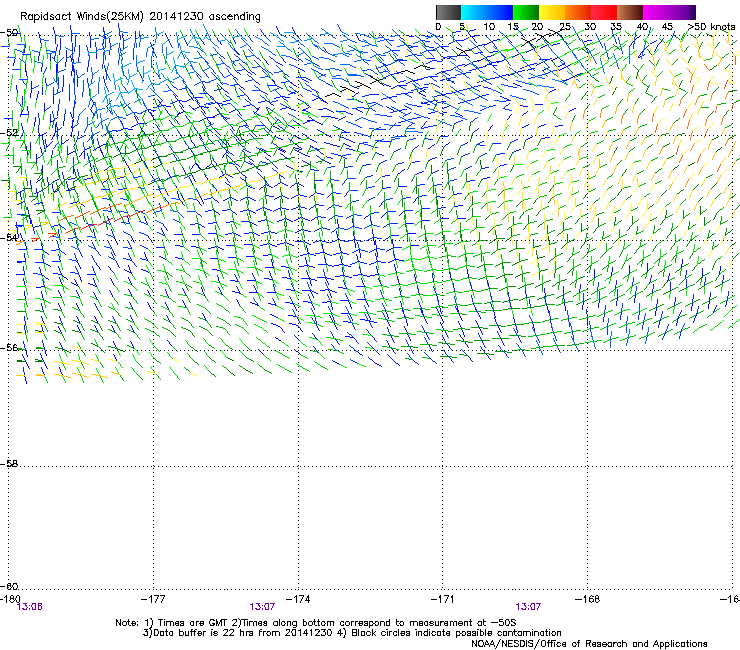The height and width of the screenshot is (650, 740).
Task: Click the '-168' longitude axis label
Action: click(588, 599)
